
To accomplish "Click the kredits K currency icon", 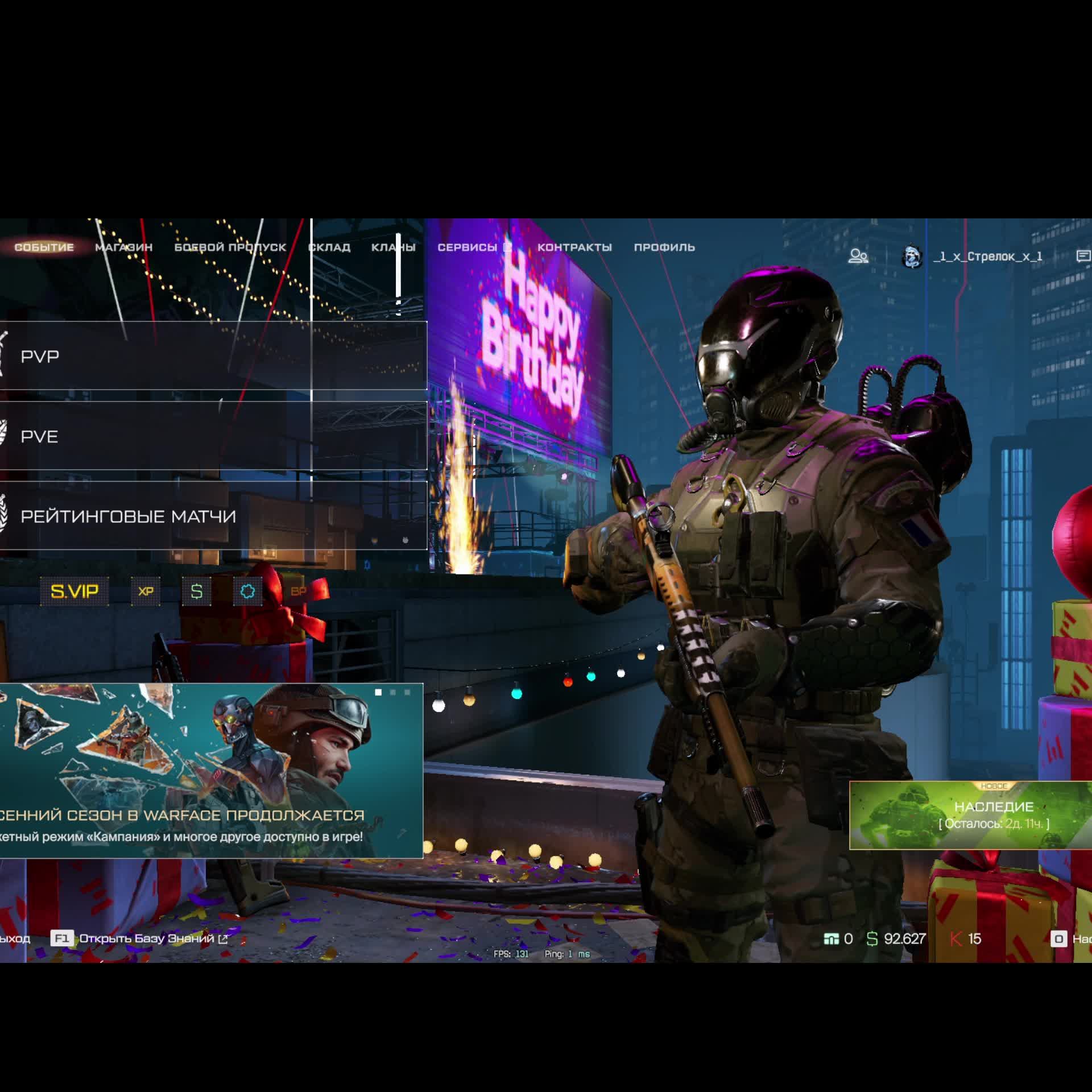I will coord(956,939).
